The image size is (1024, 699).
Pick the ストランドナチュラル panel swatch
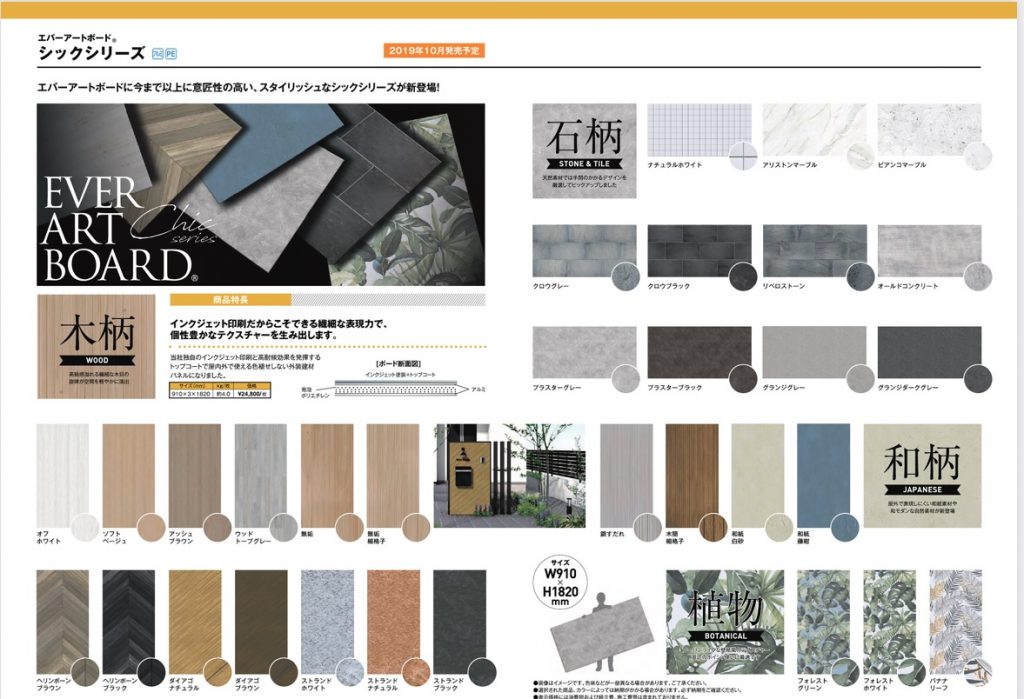(x=393, y=622)
